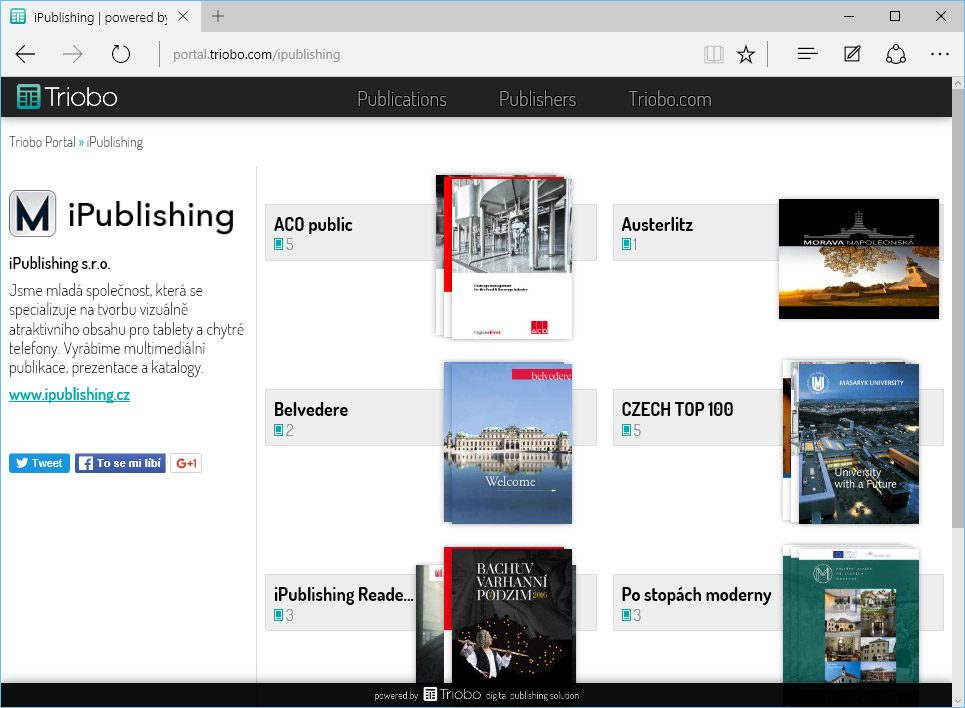Screen dimensions: 965x708
Task: Click the browser forward arrow
Action: (x=73, y=54)
